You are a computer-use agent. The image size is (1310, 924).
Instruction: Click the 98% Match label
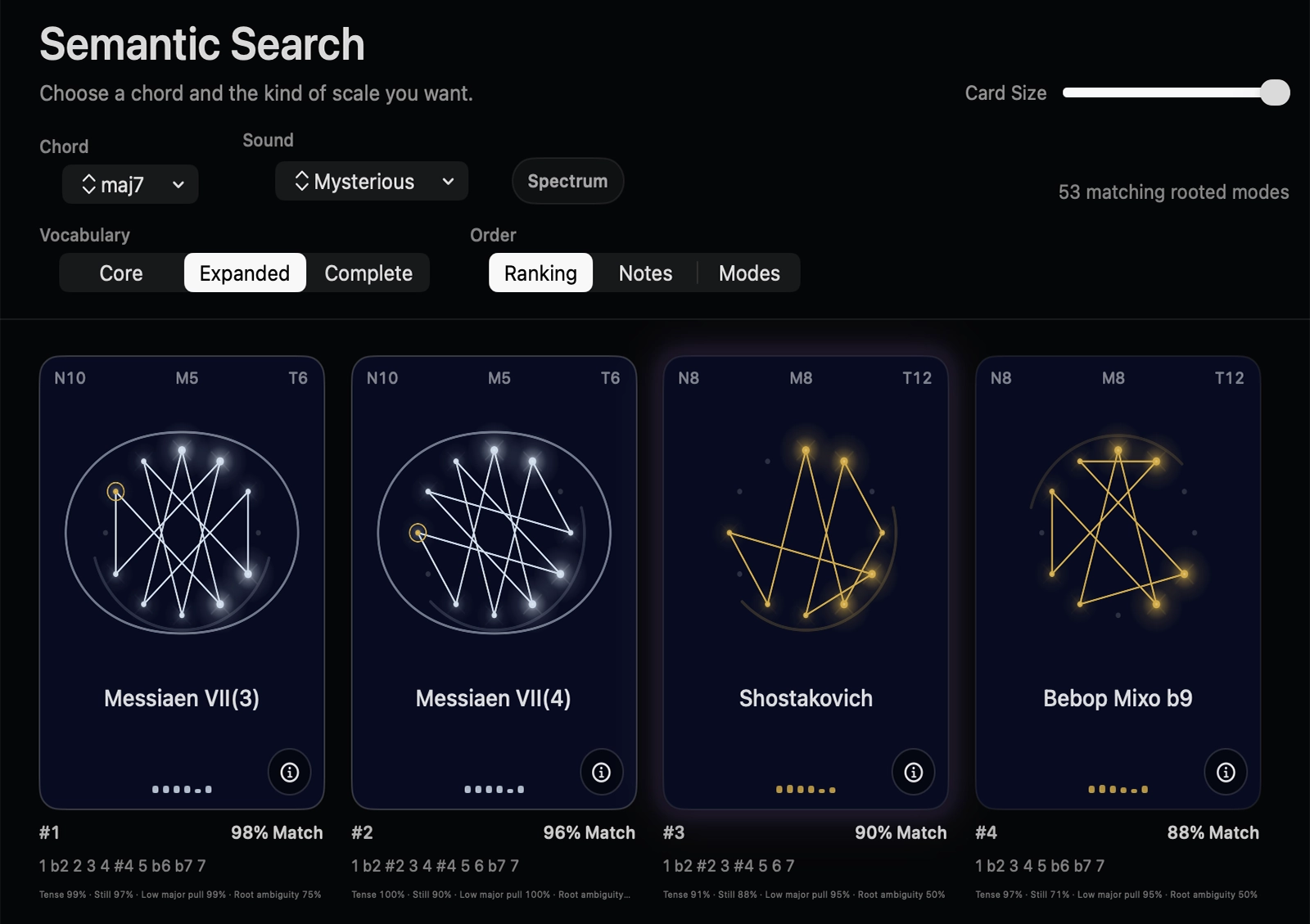pos(277,832)
